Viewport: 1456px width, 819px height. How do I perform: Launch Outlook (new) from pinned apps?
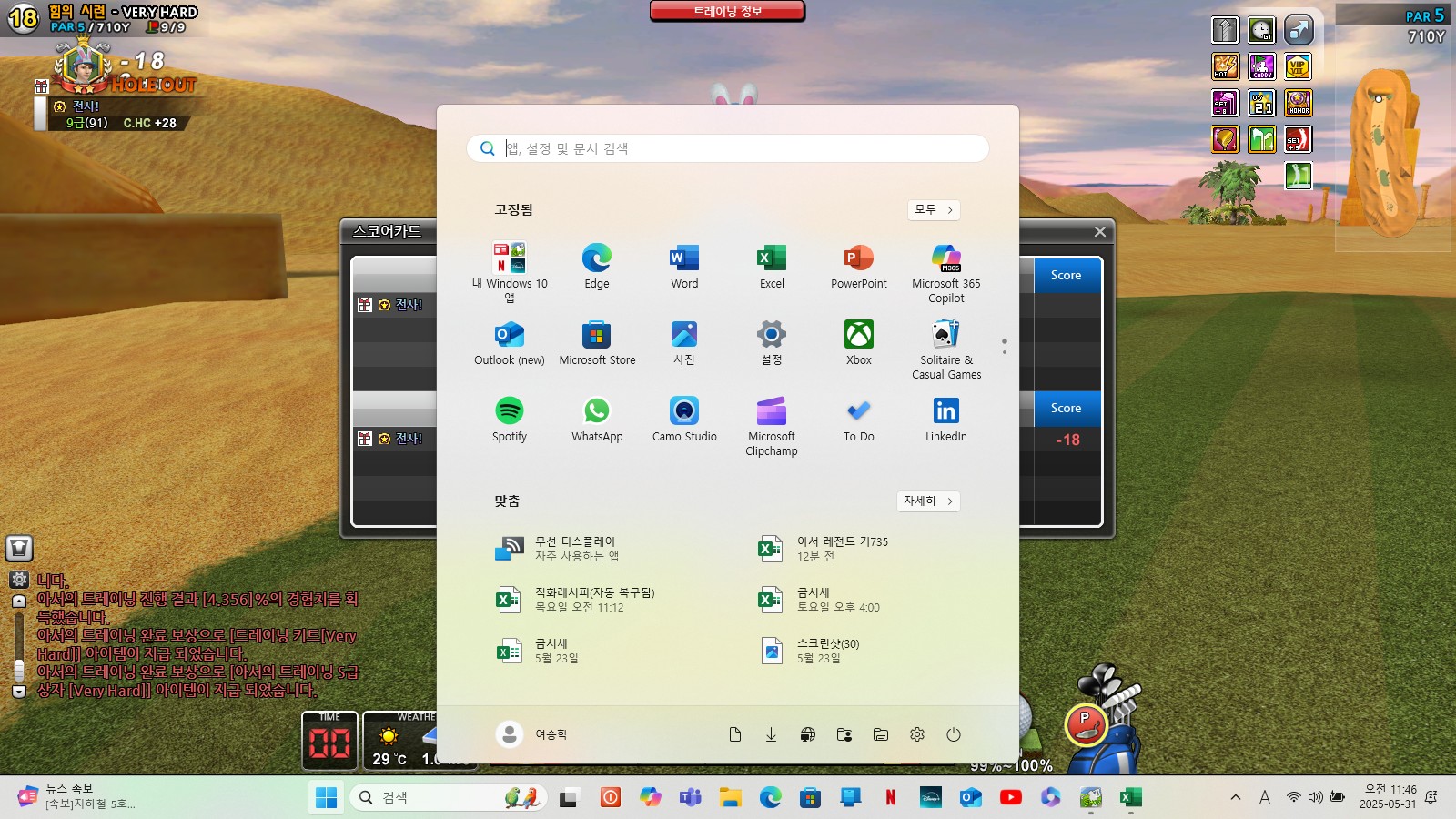point(510,342)
